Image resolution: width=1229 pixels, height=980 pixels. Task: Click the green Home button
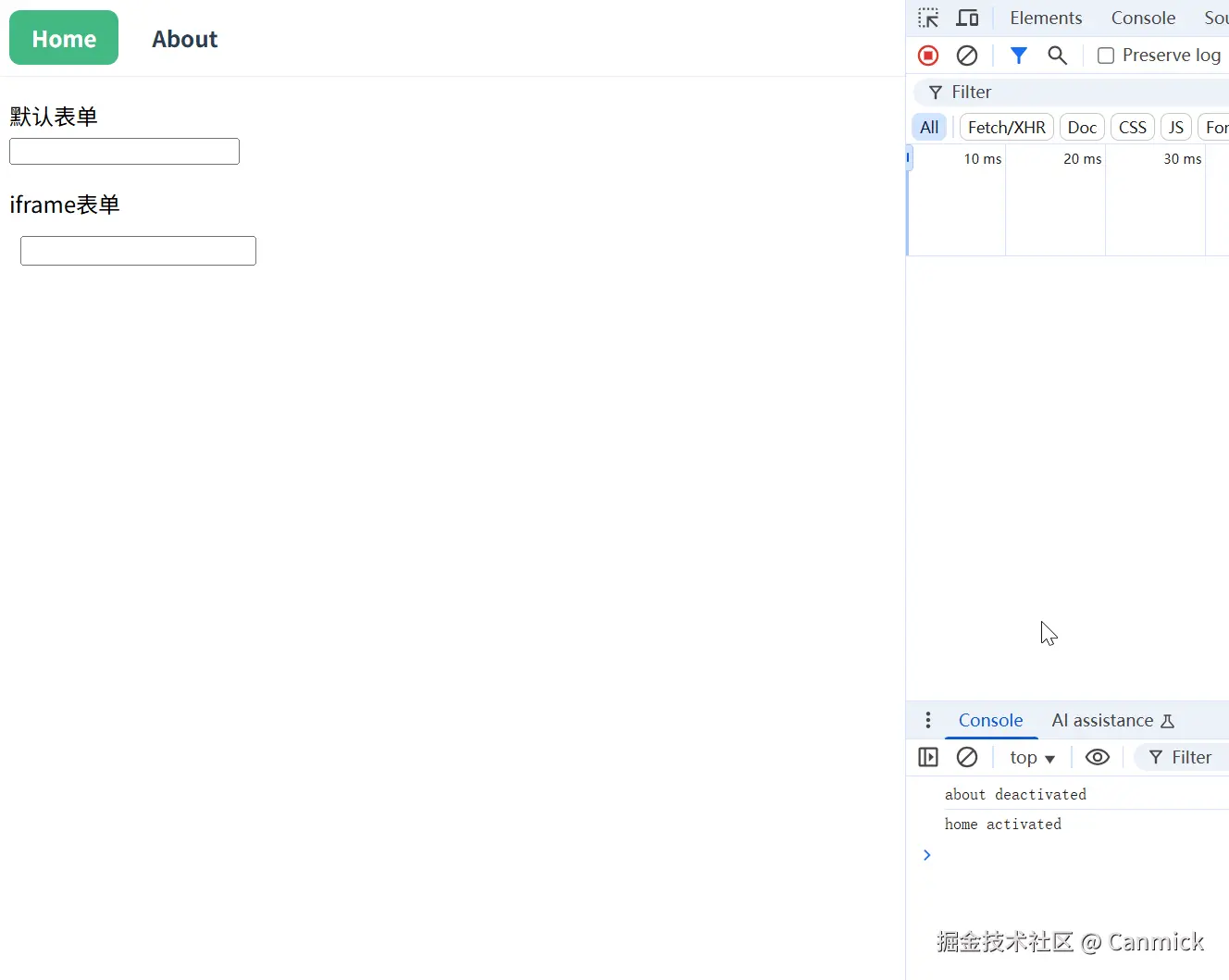tap(63, 38)
